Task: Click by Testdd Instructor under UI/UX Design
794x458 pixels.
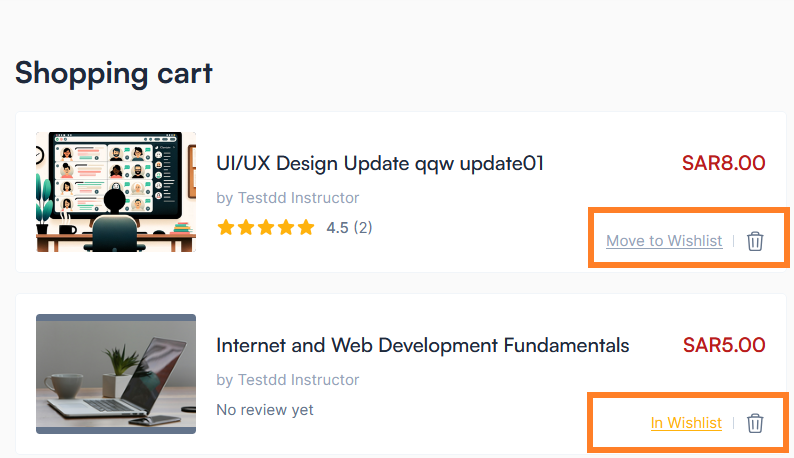Action: (x=288, y=198)
